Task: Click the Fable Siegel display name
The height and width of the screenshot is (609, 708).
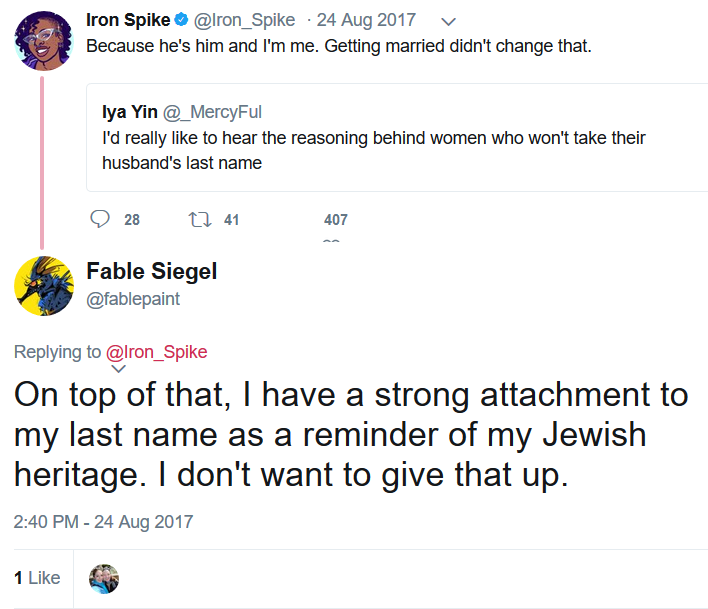Action: pyautogui.click(x=152, y=271)
